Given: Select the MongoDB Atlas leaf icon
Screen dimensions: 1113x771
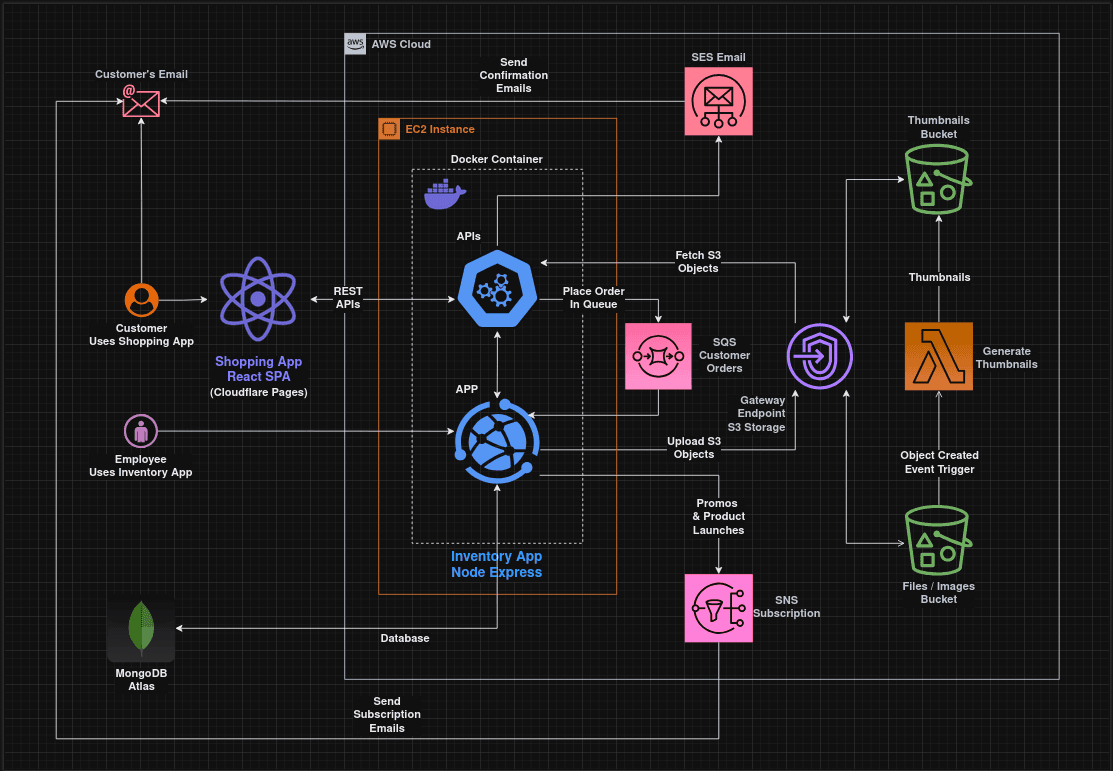Looking at the screenshot, I should click(x=141, y=630).
